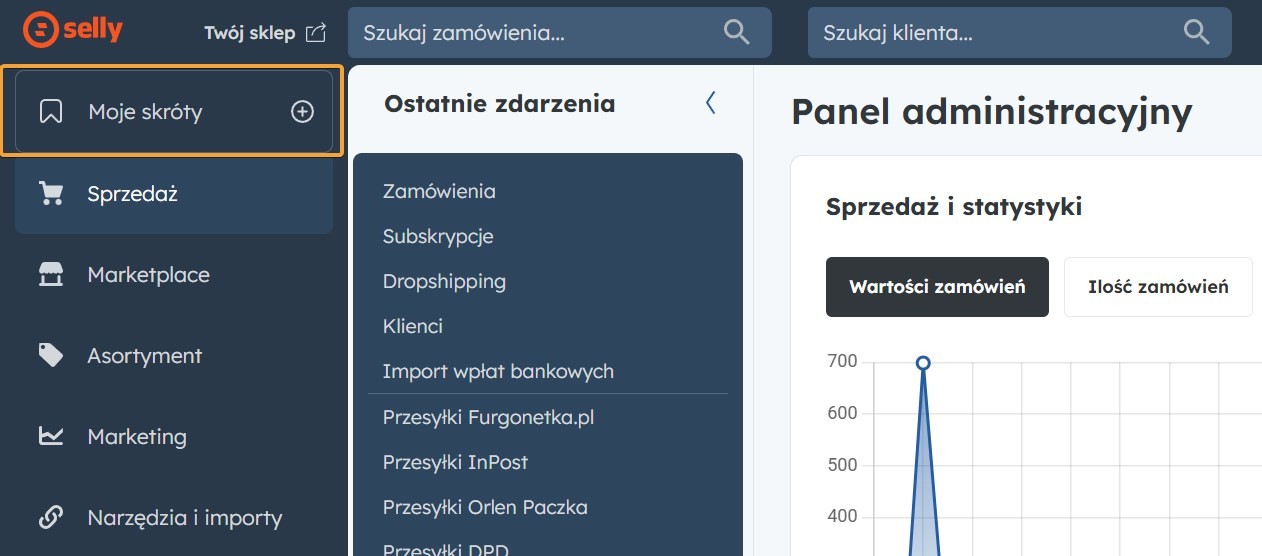Viewport: 1262px width, 556px height.
Task: Click the Sprzedaż shopping cart icon
Action: click(x=51, y=193)
